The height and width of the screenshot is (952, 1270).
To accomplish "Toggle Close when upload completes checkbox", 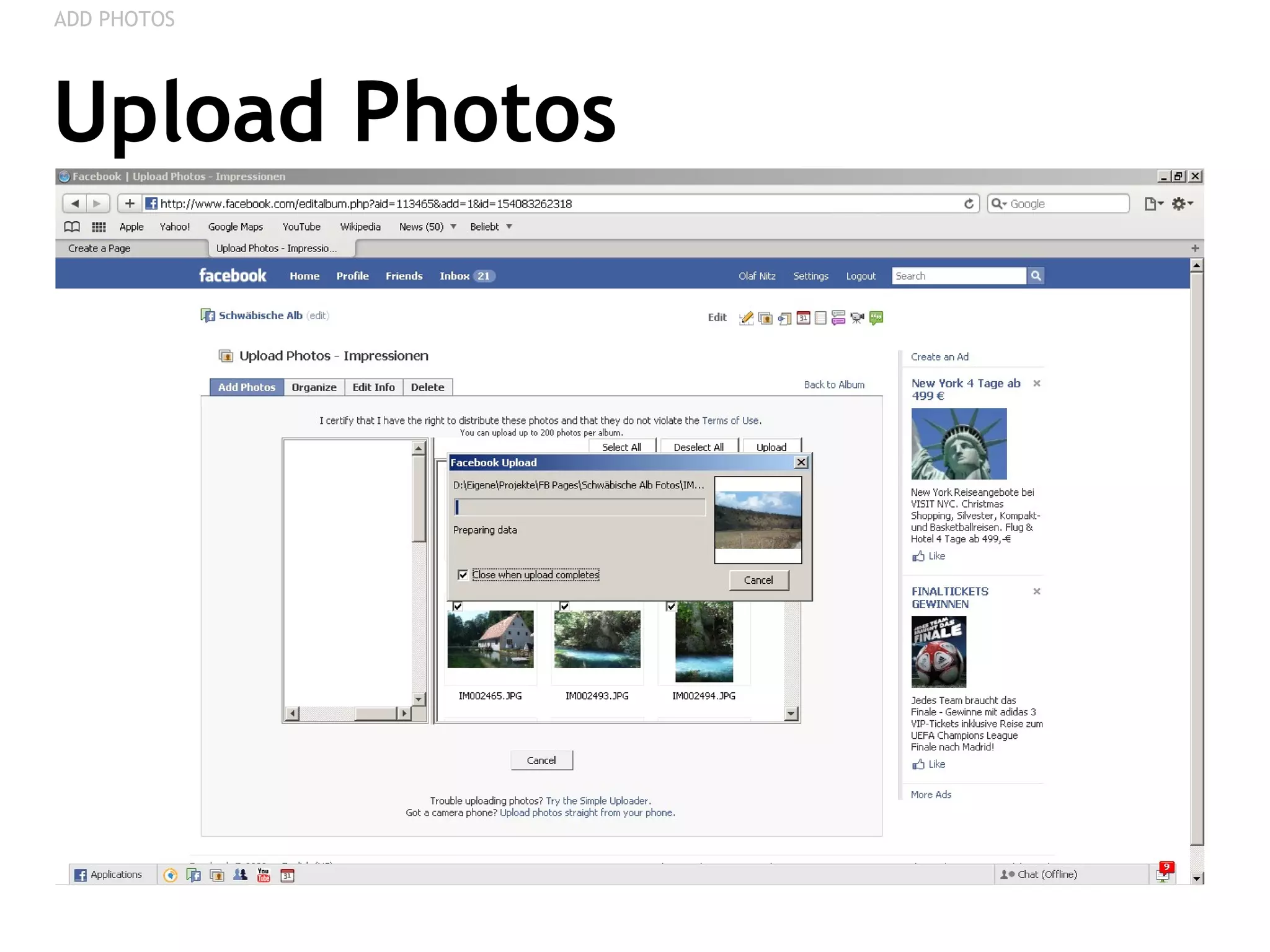I will tap(463, 575).
